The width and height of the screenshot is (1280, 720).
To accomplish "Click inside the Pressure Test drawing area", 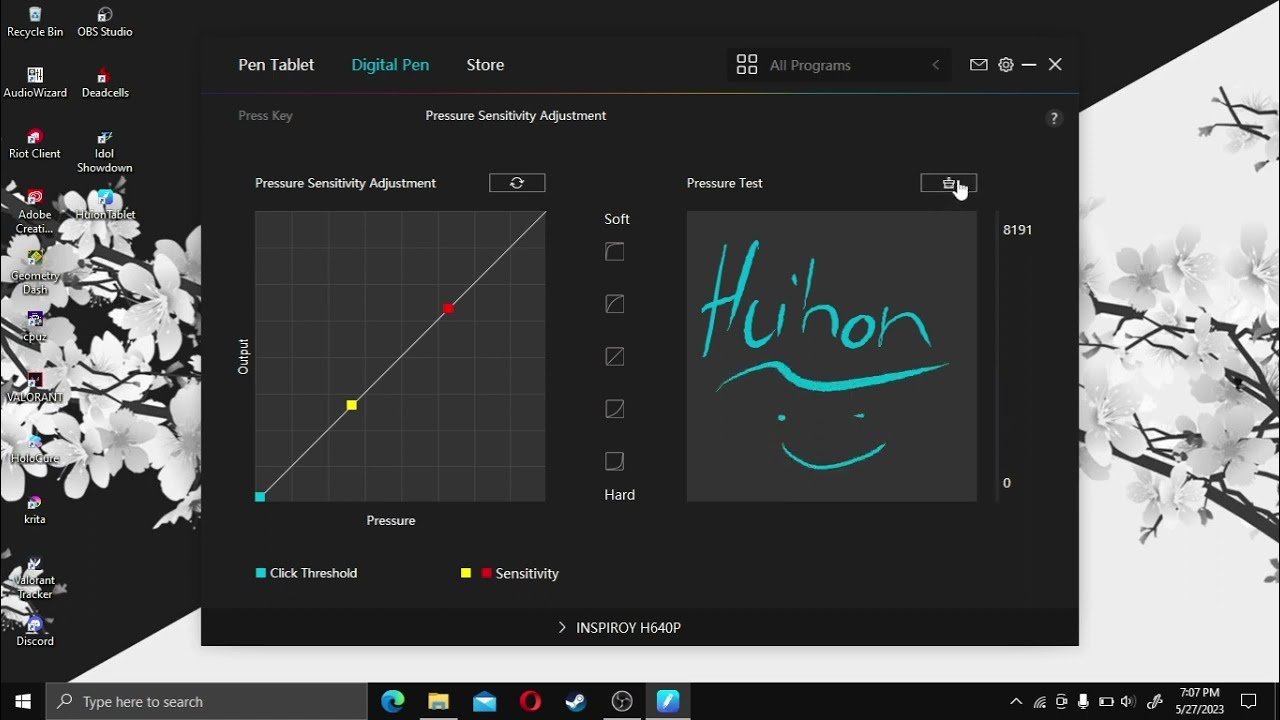I will click(x=832, y=356).
